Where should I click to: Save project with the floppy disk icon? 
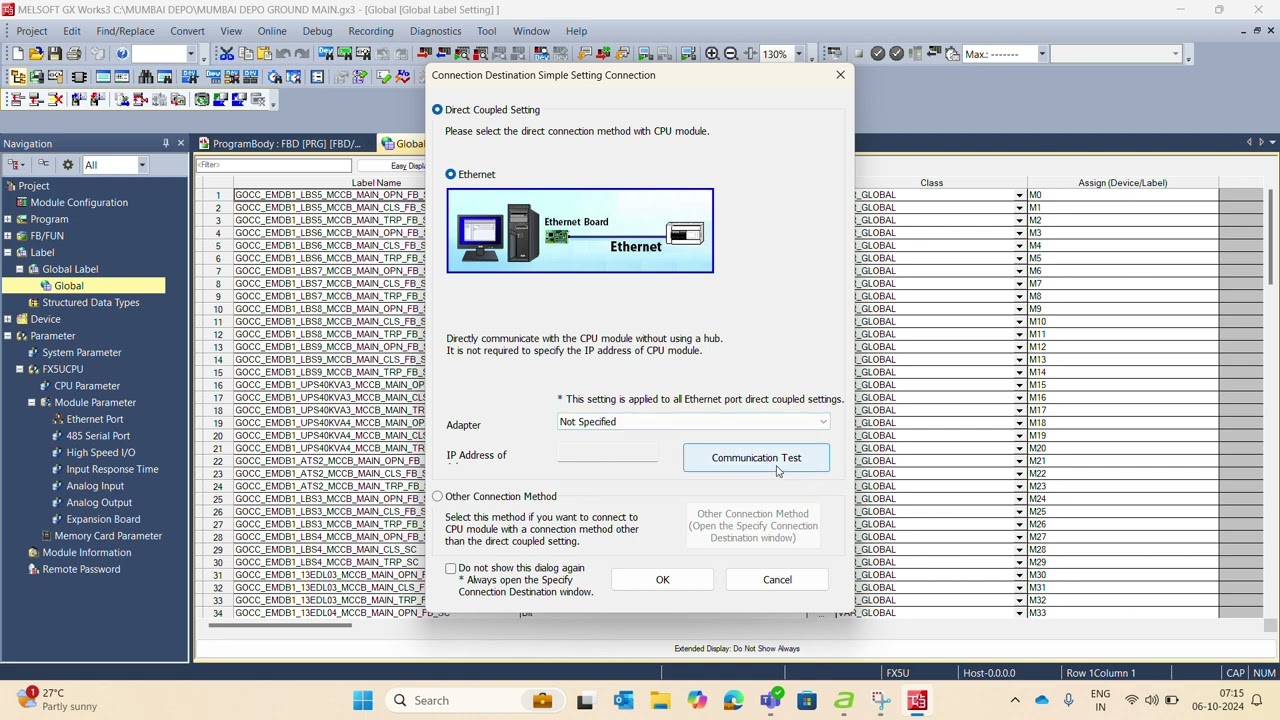click(x=55, y=54)
